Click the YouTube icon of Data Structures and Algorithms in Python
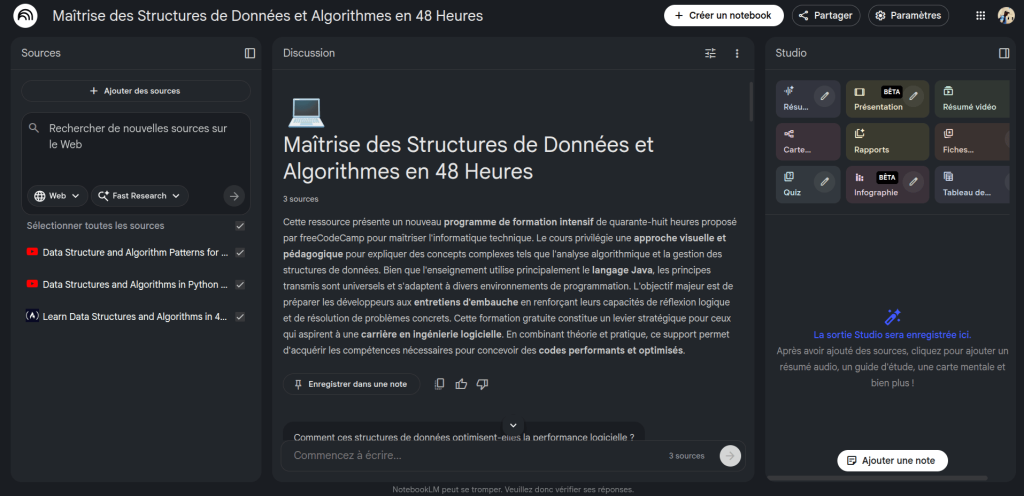This screenshot has width=1024, height=496. [32, 285]
